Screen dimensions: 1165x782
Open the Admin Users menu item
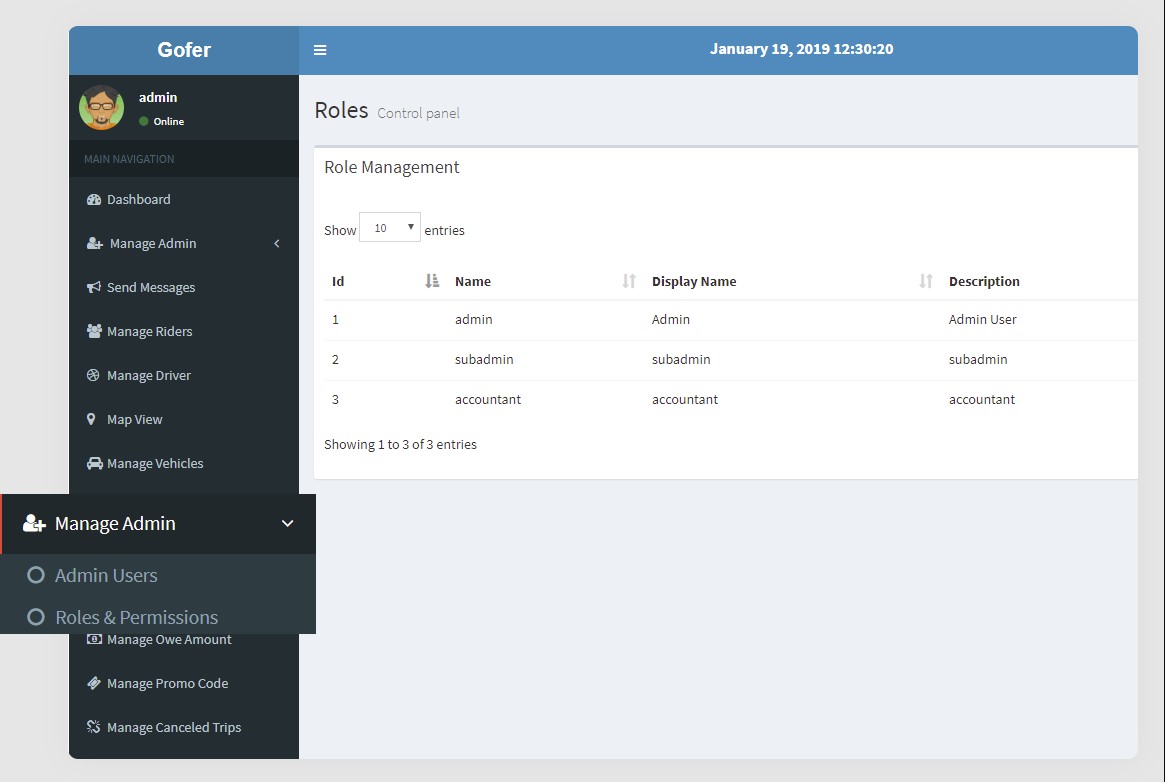pyautogui.click(x=105, y=575)
